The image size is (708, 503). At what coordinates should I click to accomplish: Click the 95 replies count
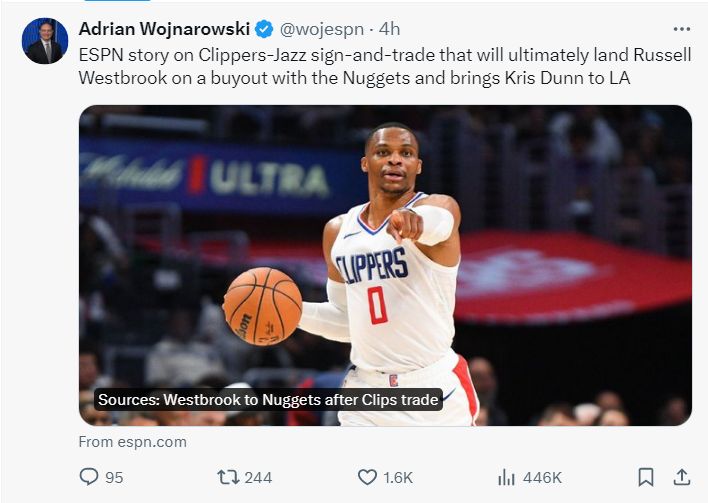[x=114, y=478]
